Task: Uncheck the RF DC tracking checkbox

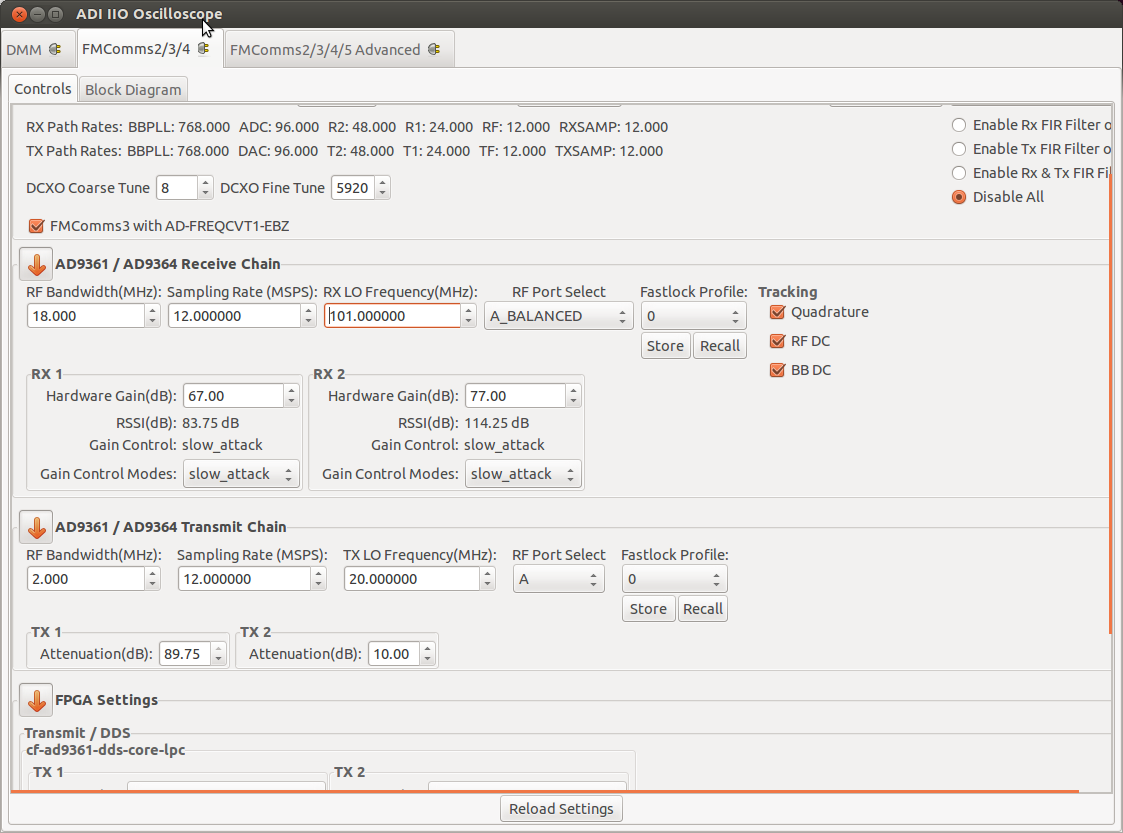Action: click(777, 341)
